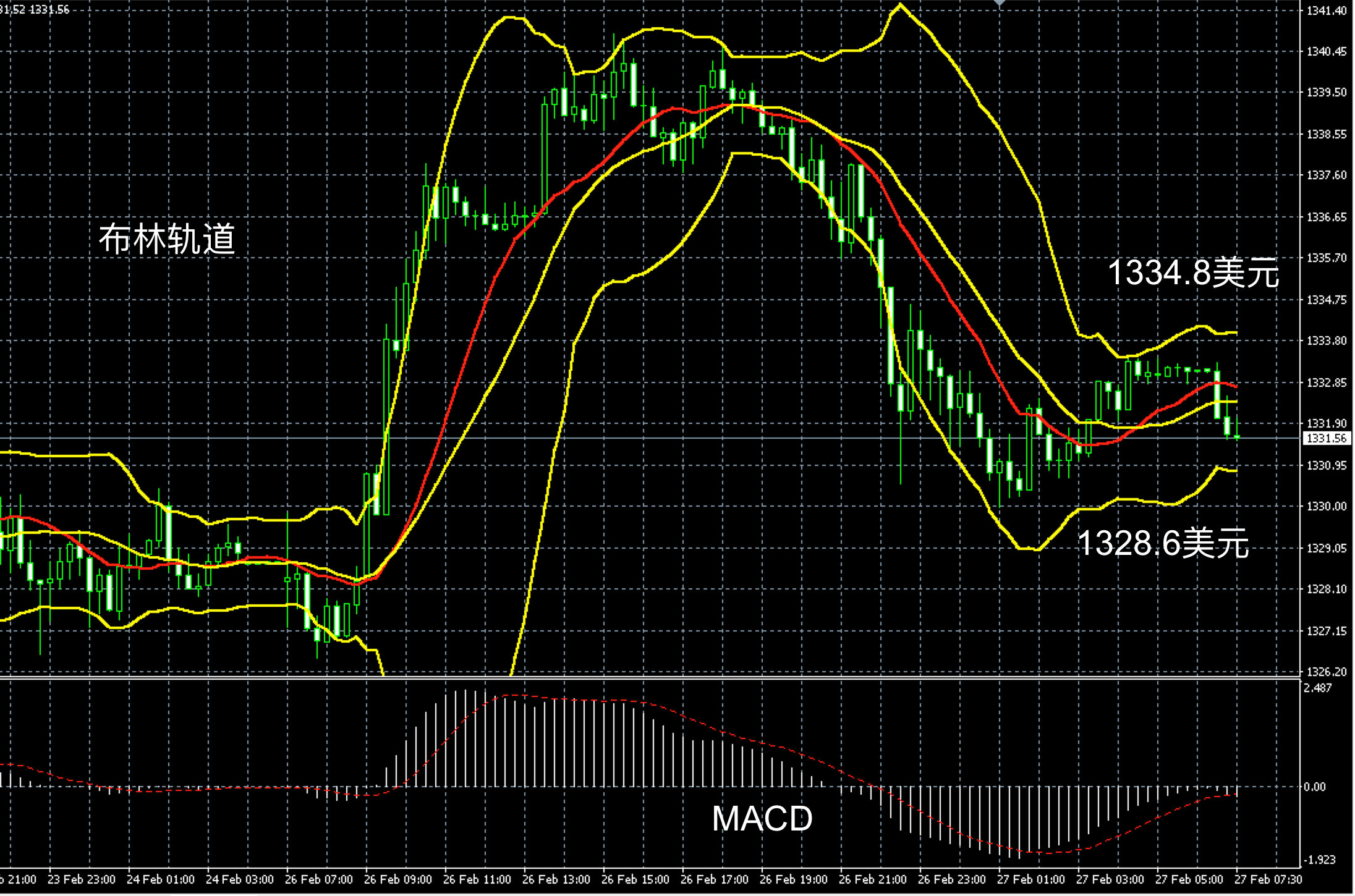This screenshot has width=1355, height=896.
Task: Click 26 Feb 09:00 on the time axis
Action: (398, 879)
